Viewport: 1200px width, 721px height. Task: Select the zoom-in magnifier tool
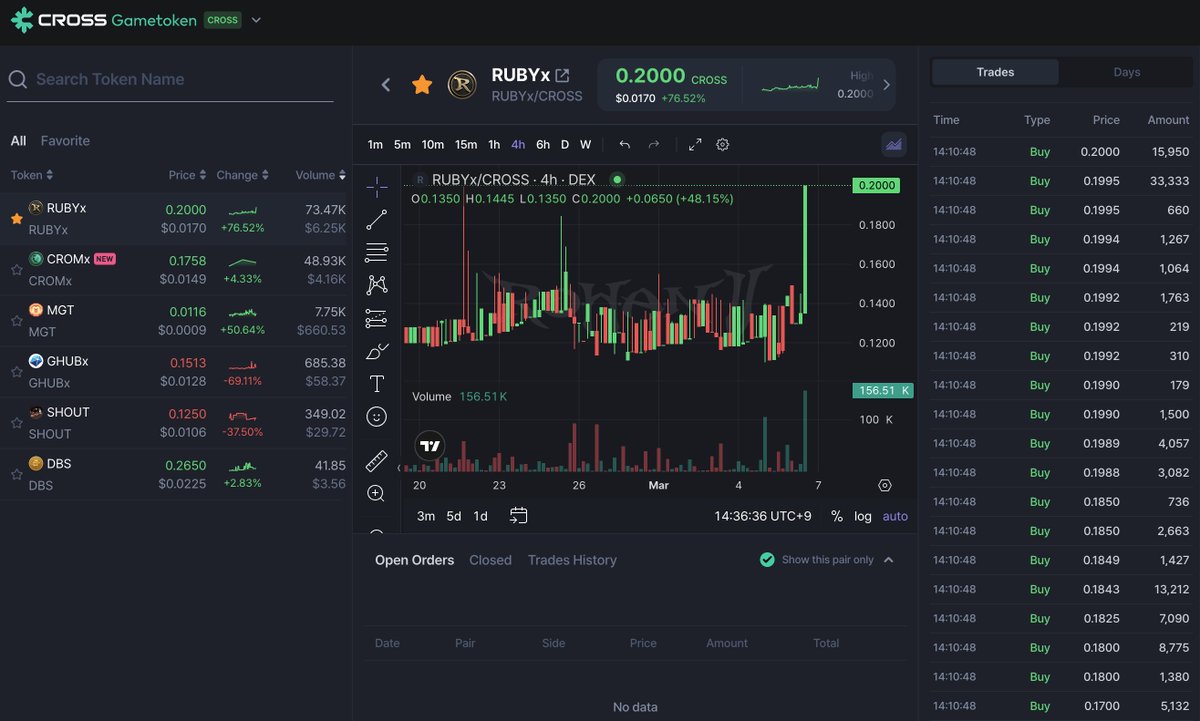click(x=377, y=493)
